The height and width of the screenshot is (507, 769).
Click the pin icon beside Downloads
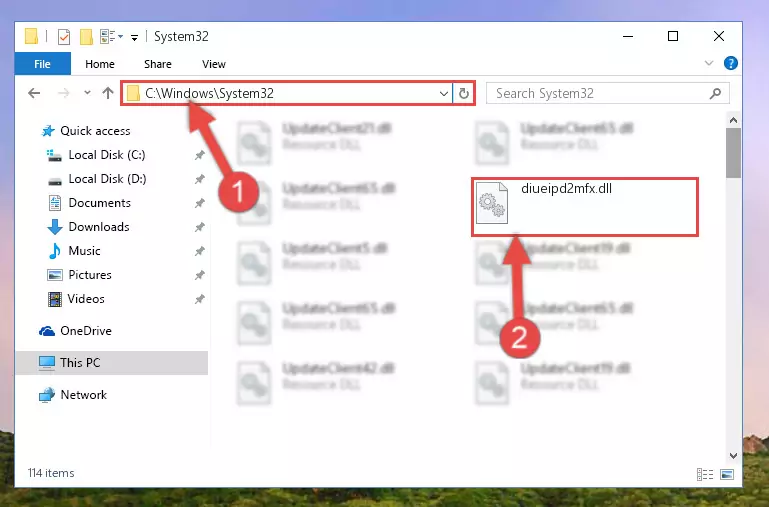coord(199,228)
